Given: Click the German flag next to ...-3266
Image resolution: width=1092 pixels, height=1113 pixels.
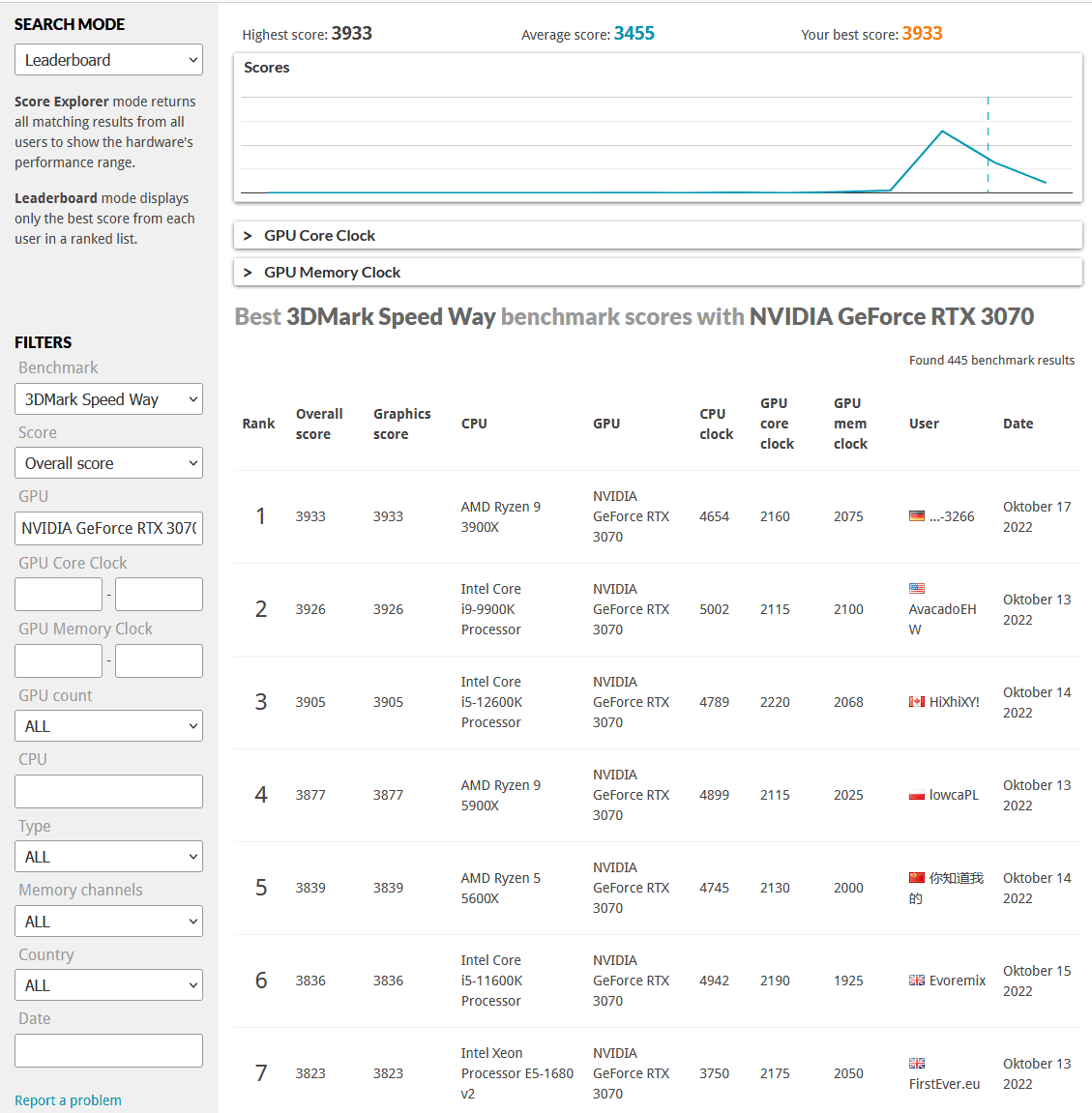Looking at the screenshot, I should pos(917,516).
